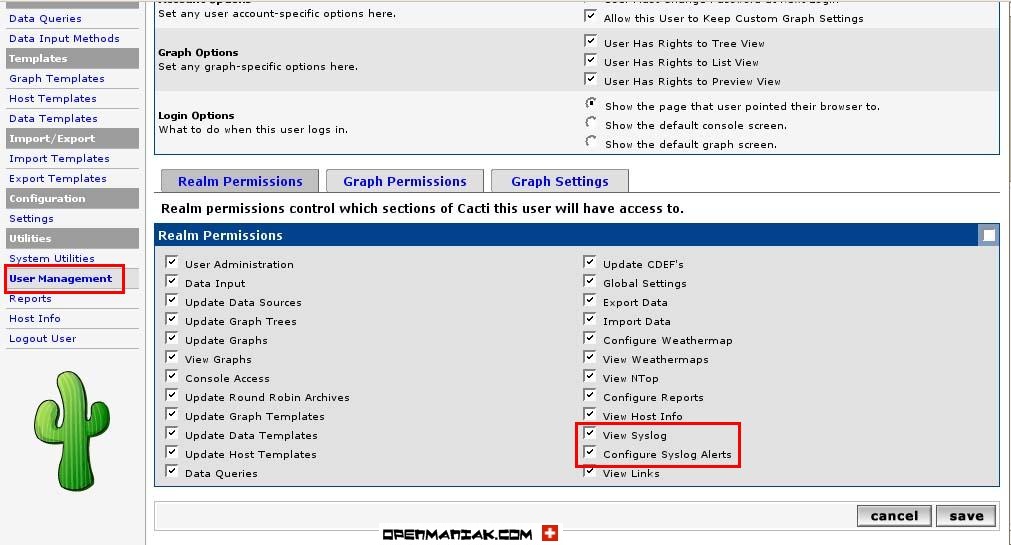1011x545 pixels.
Task: Click the Realm Permissions header select-all box
Action: click(x=988, y=236)
